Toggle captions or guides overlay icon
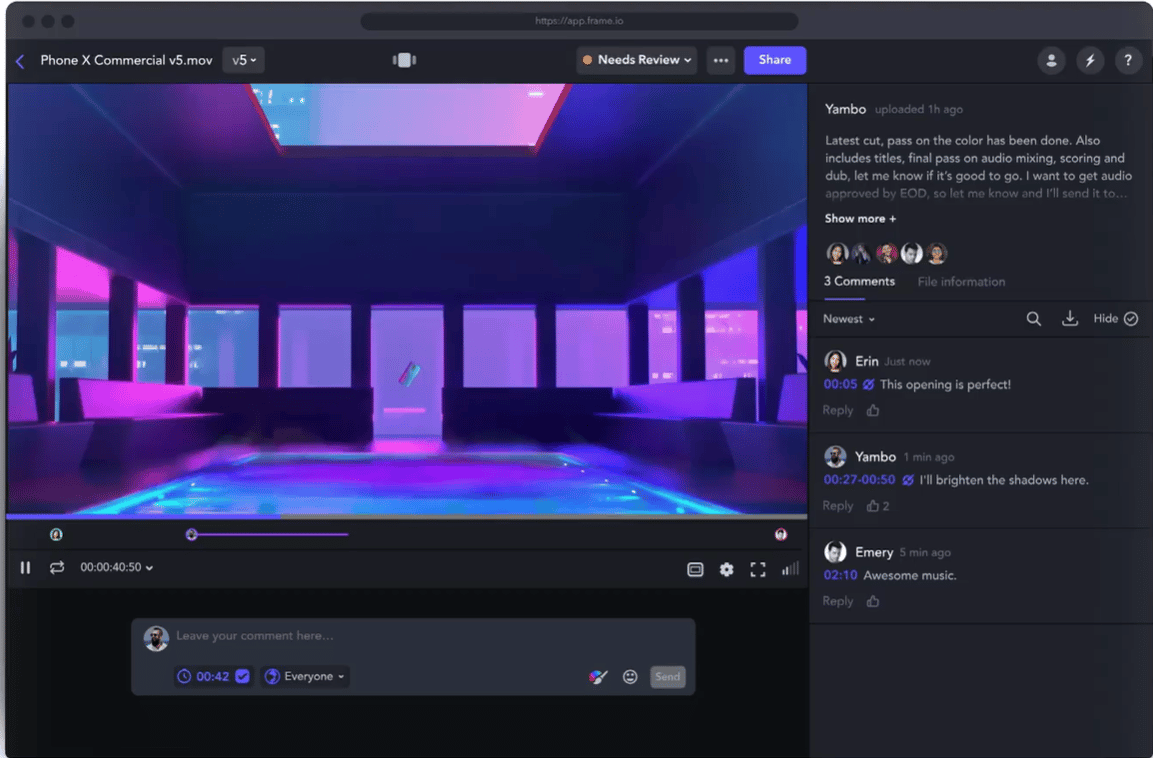Image resolution: width=1153 pixels, height=758 pixels. click(x=695, y=569)
